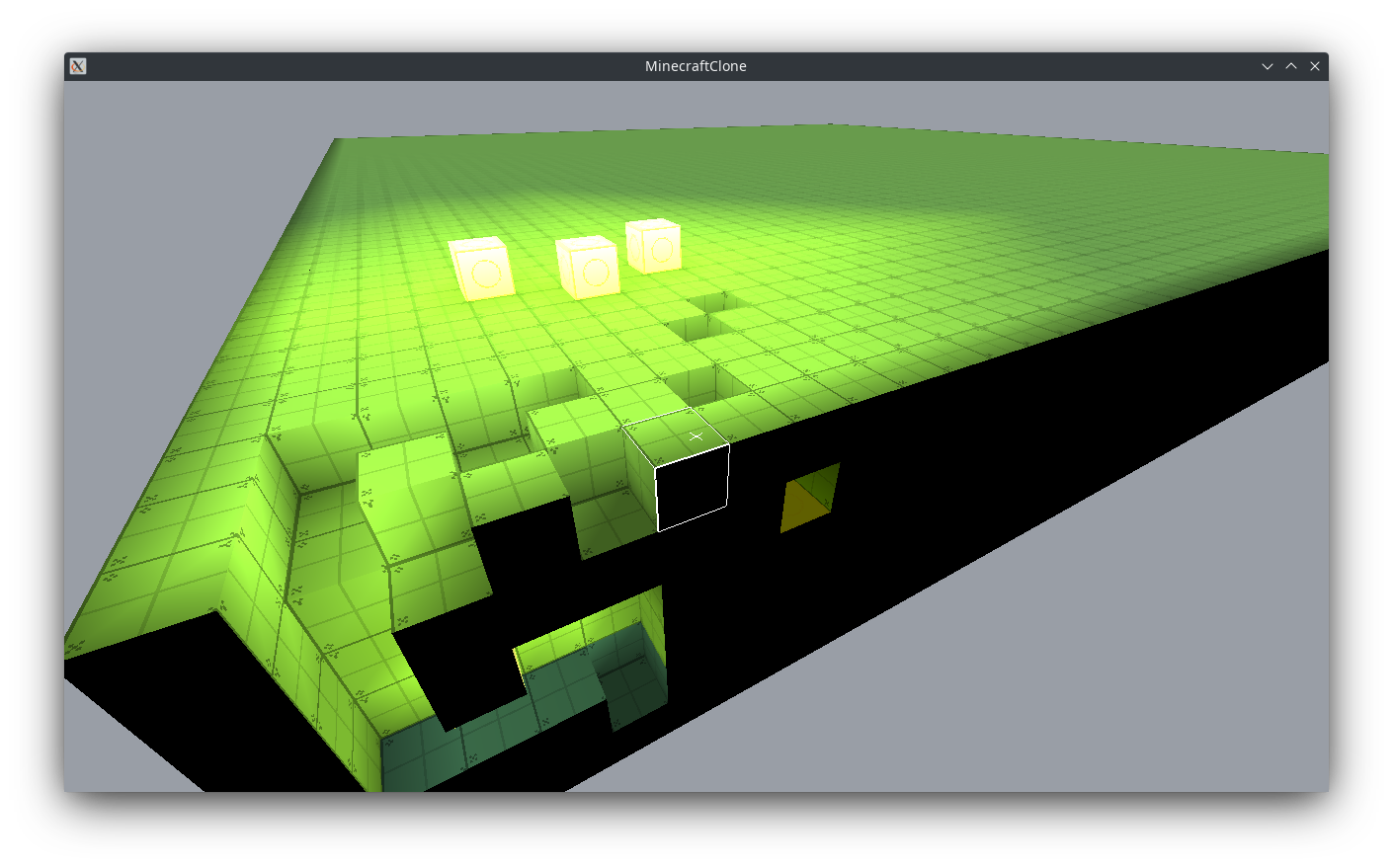Close the MinecraftClone window
This screenshot has height=868, width=1393.
[x=1314, y=66]
